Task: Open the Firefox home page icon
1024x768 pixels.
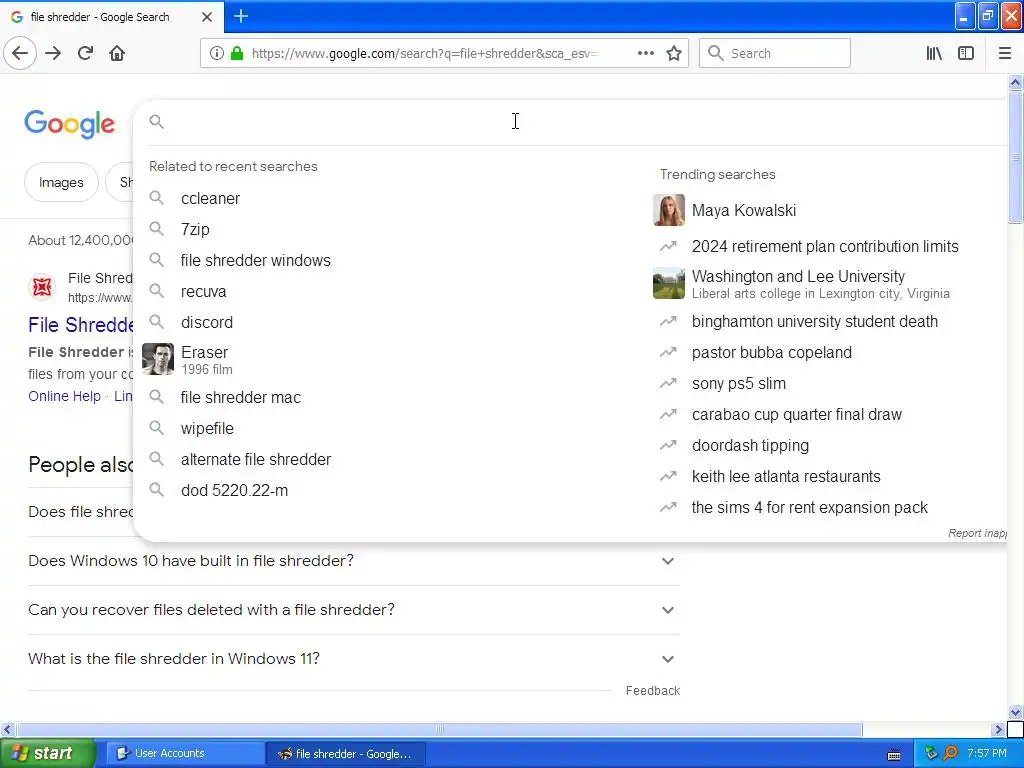Action: pyautogui.click(x=117, y=53)
